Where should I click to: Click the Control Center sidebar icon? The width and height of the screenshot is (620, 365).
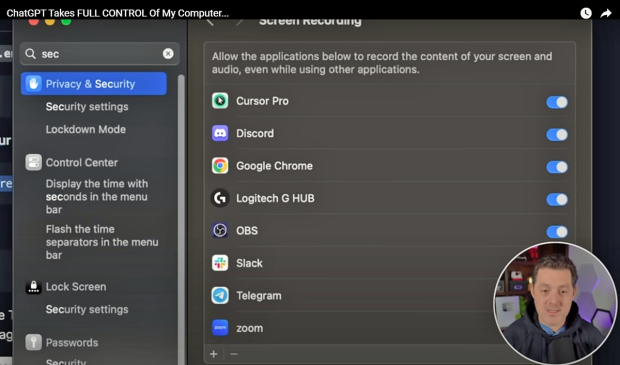pos(34,163)
